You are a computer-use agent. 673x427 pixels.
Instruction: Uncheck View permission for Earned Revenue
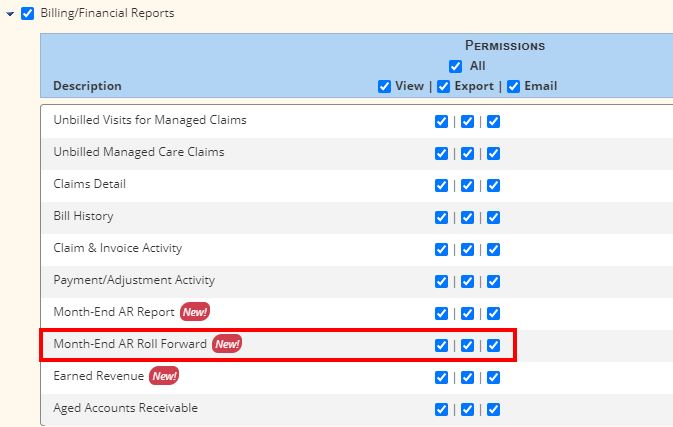pos(441,377)
